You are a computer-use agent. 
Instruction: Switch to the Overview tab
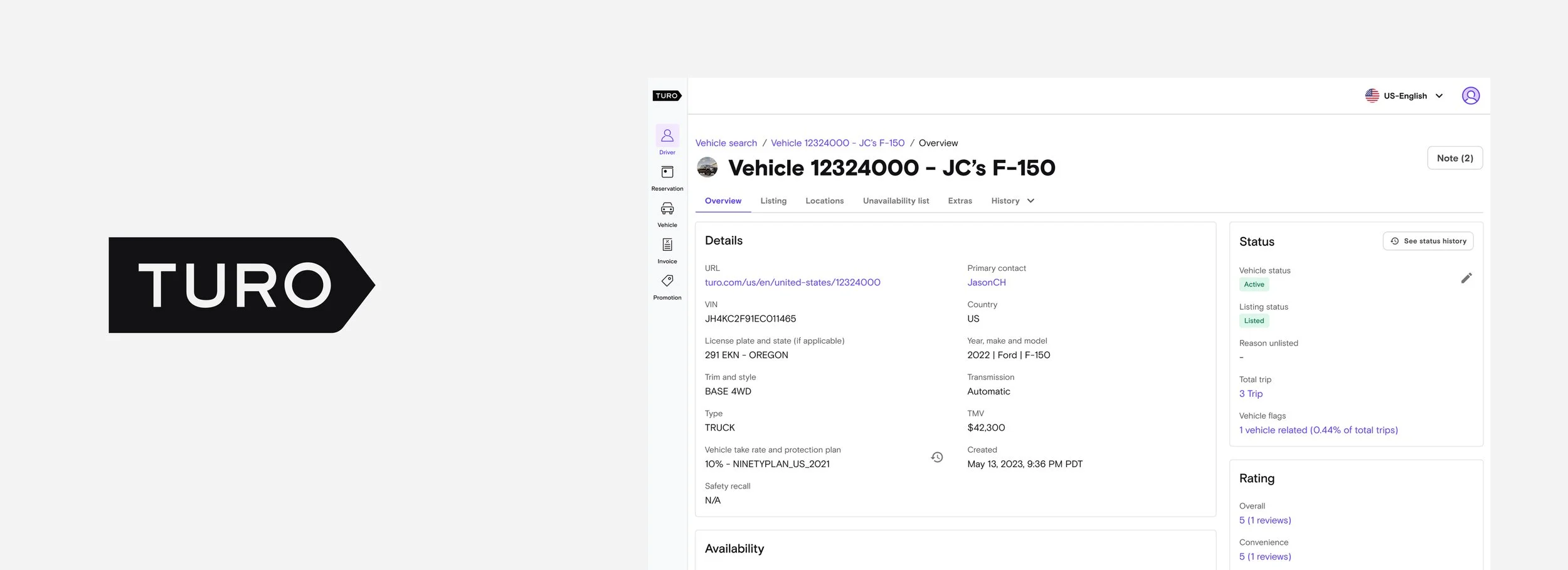pos(723,201)
